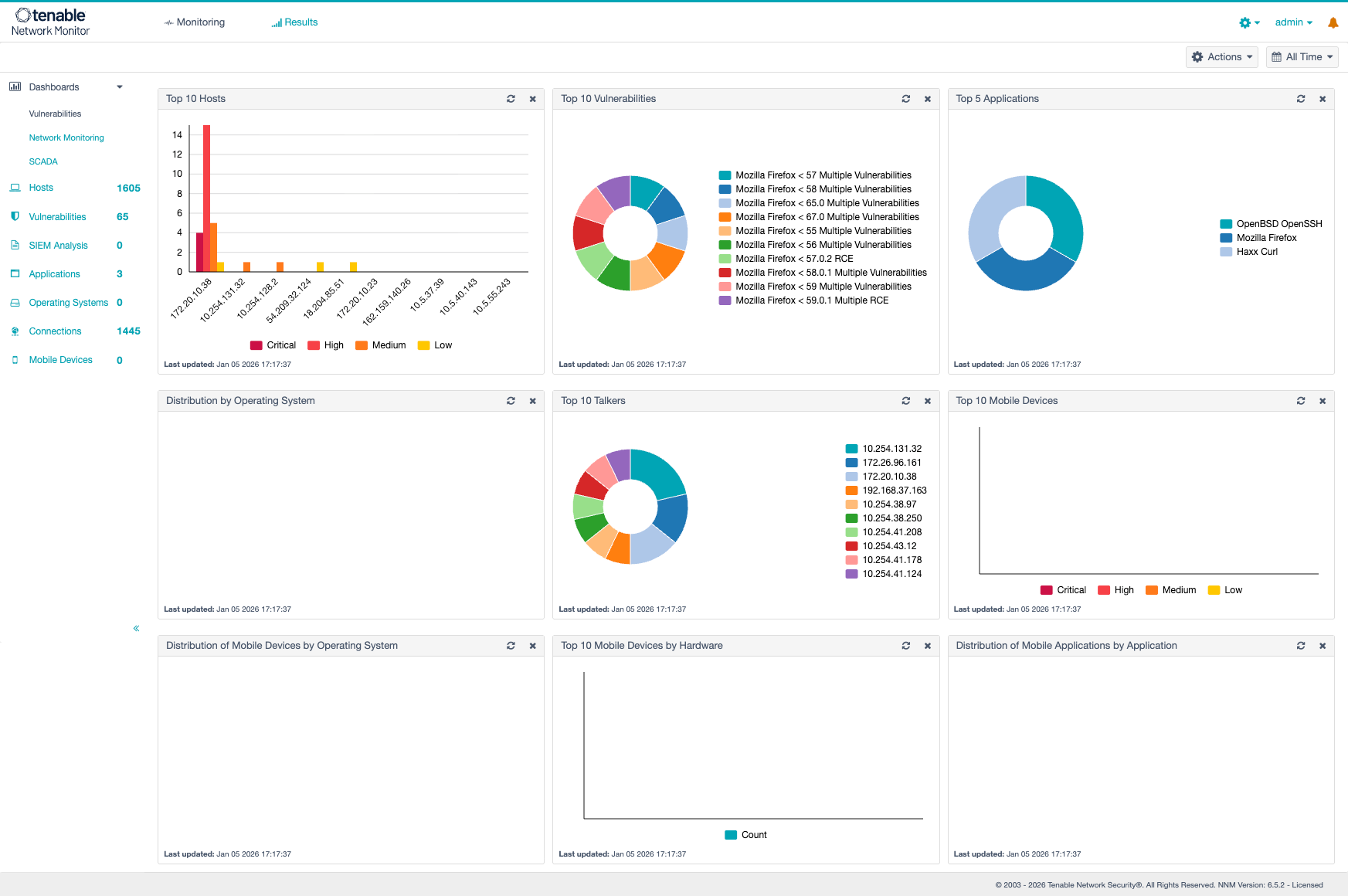Refresh the Top 10 Mobile Devices panel

pyautogui.click(x=1301, y=401)
